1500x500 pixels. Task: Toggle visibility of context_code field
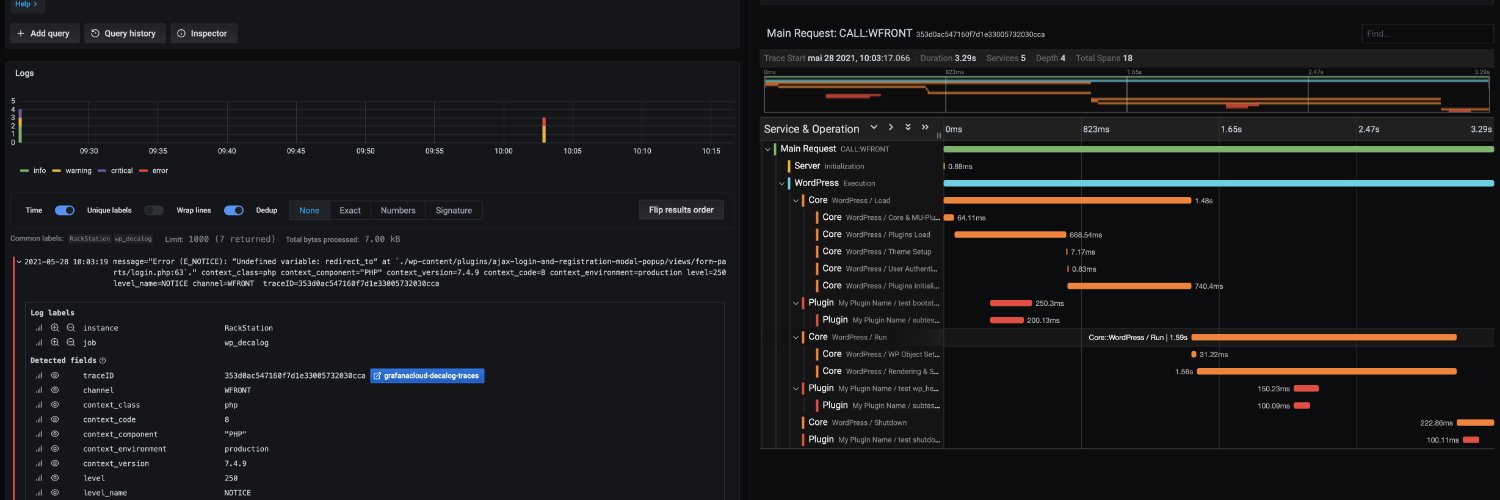tap(56, 420)
